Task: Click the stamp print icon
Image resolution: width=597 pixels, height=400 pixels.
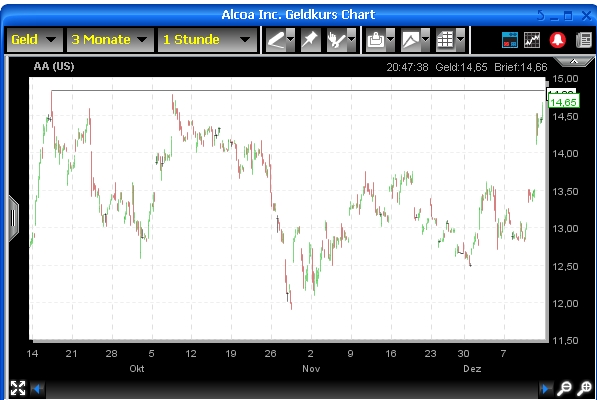Action: tap(376, 40)
